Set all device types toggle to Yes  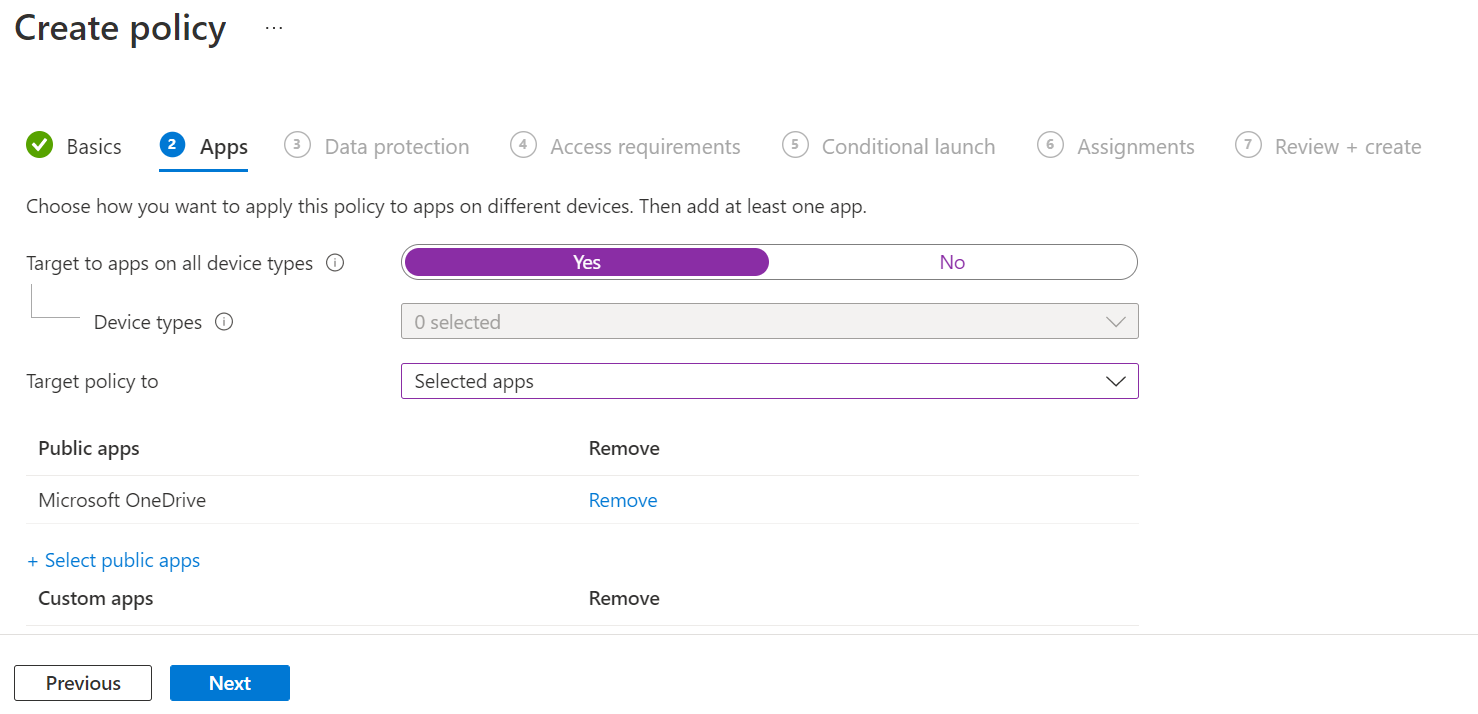586,262
